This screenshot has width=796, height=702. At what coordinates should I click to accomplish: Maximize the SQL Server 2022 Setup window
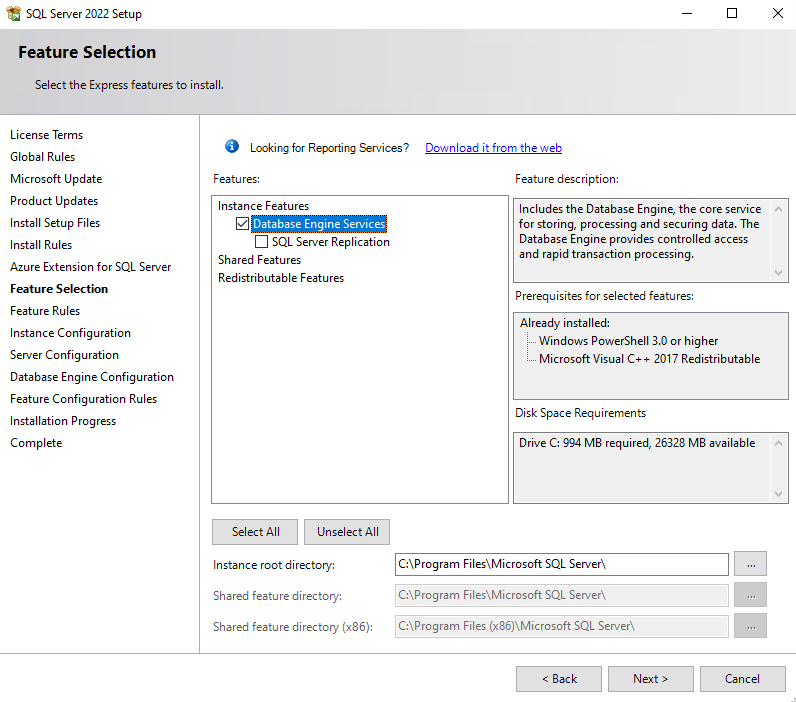click(732, 14)
